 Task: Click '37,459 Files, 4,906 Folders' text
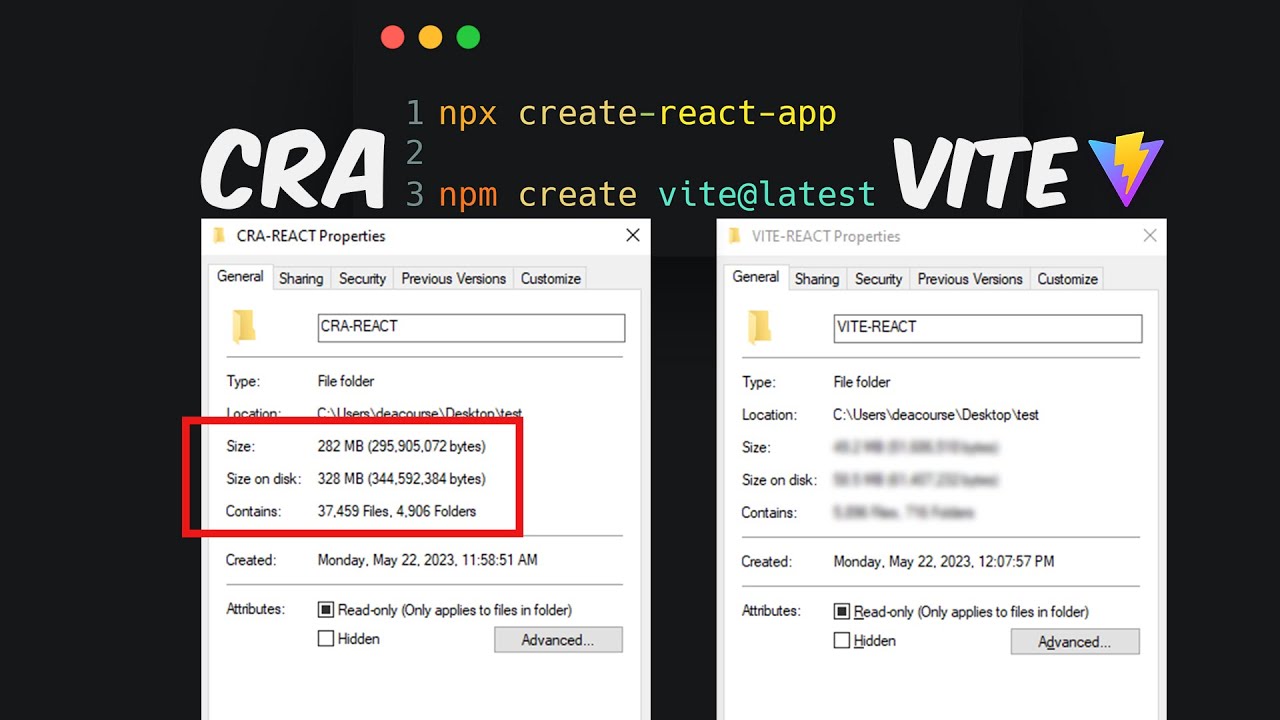[397, 511]
